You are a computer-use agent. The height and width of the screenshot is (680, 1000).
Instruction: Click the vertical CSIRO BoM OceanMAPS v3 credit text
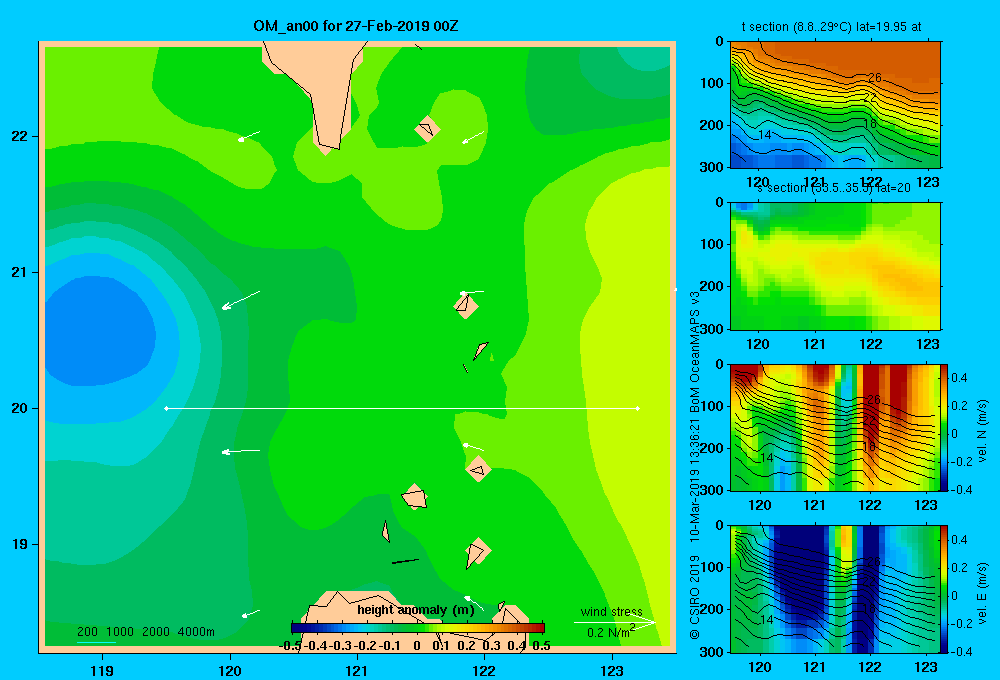(x=695, y=464)
